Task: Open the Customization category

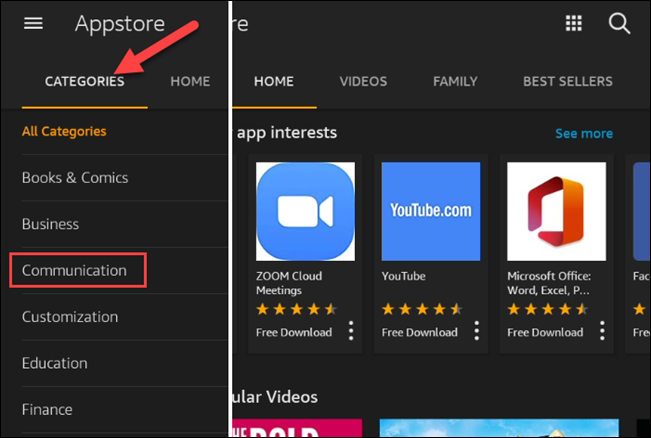Action: click(70, 317)
